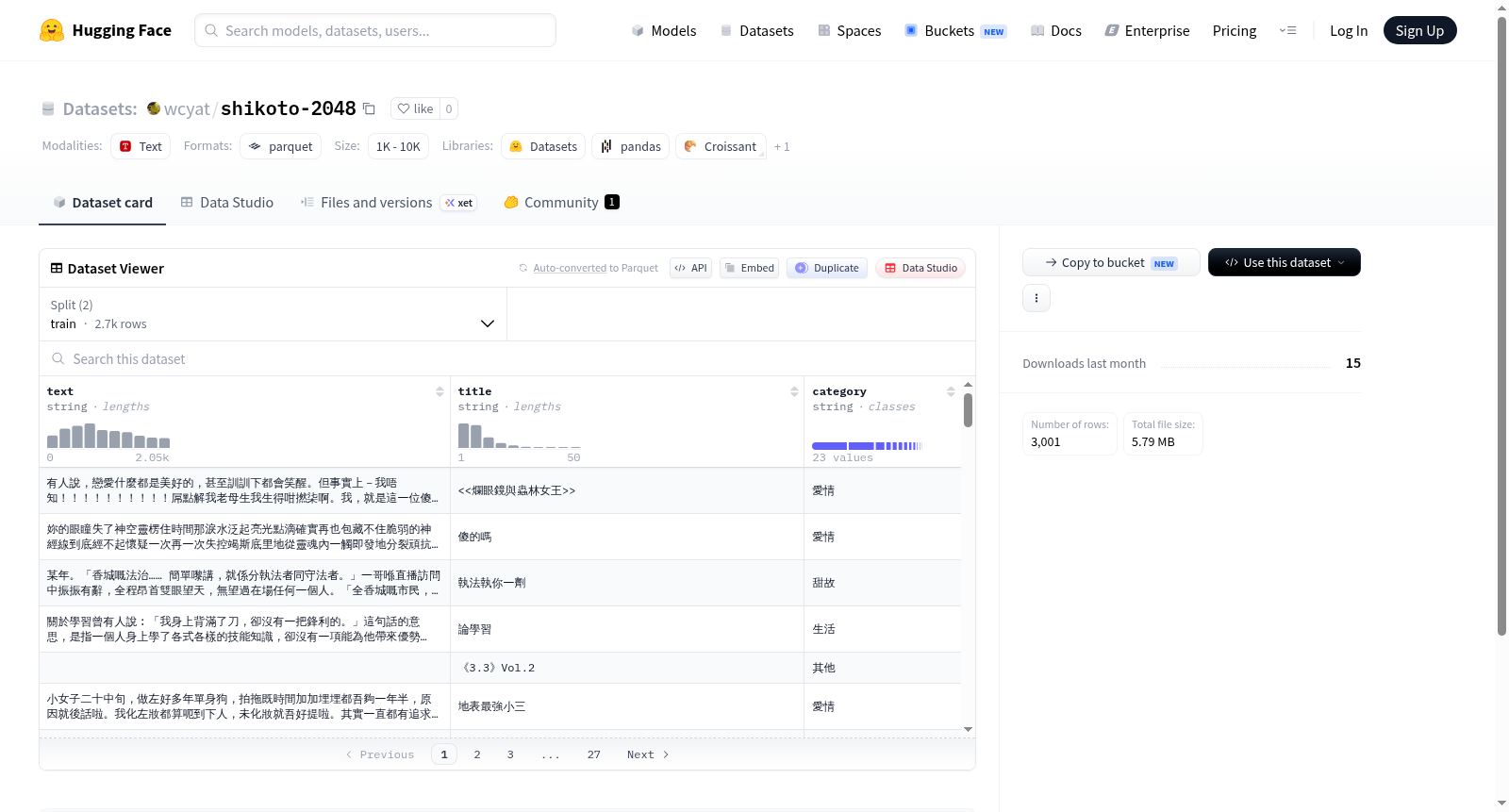The image size is (1509, 812).
Task: Click the text length histogram
Action: point(108,436)
